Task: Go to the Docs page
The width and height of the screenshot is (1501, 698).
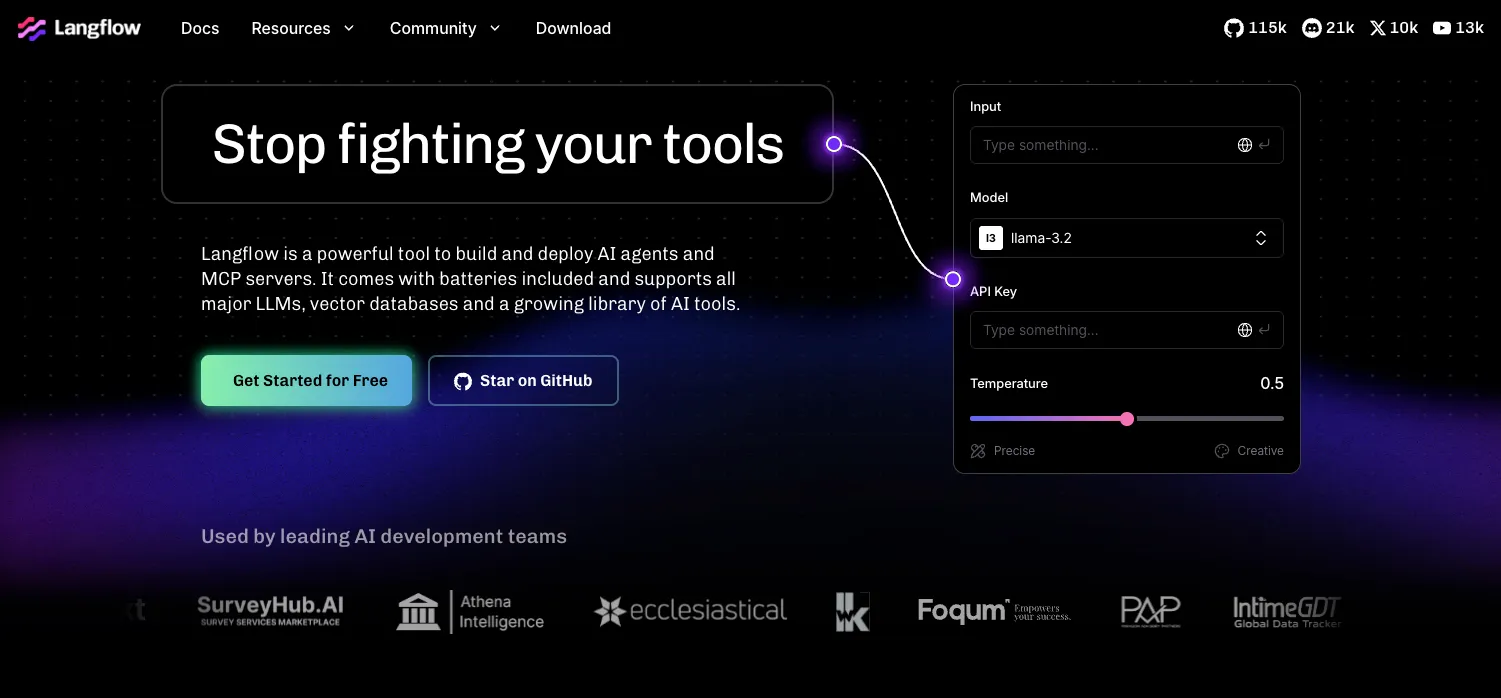Action: point(200,28)
